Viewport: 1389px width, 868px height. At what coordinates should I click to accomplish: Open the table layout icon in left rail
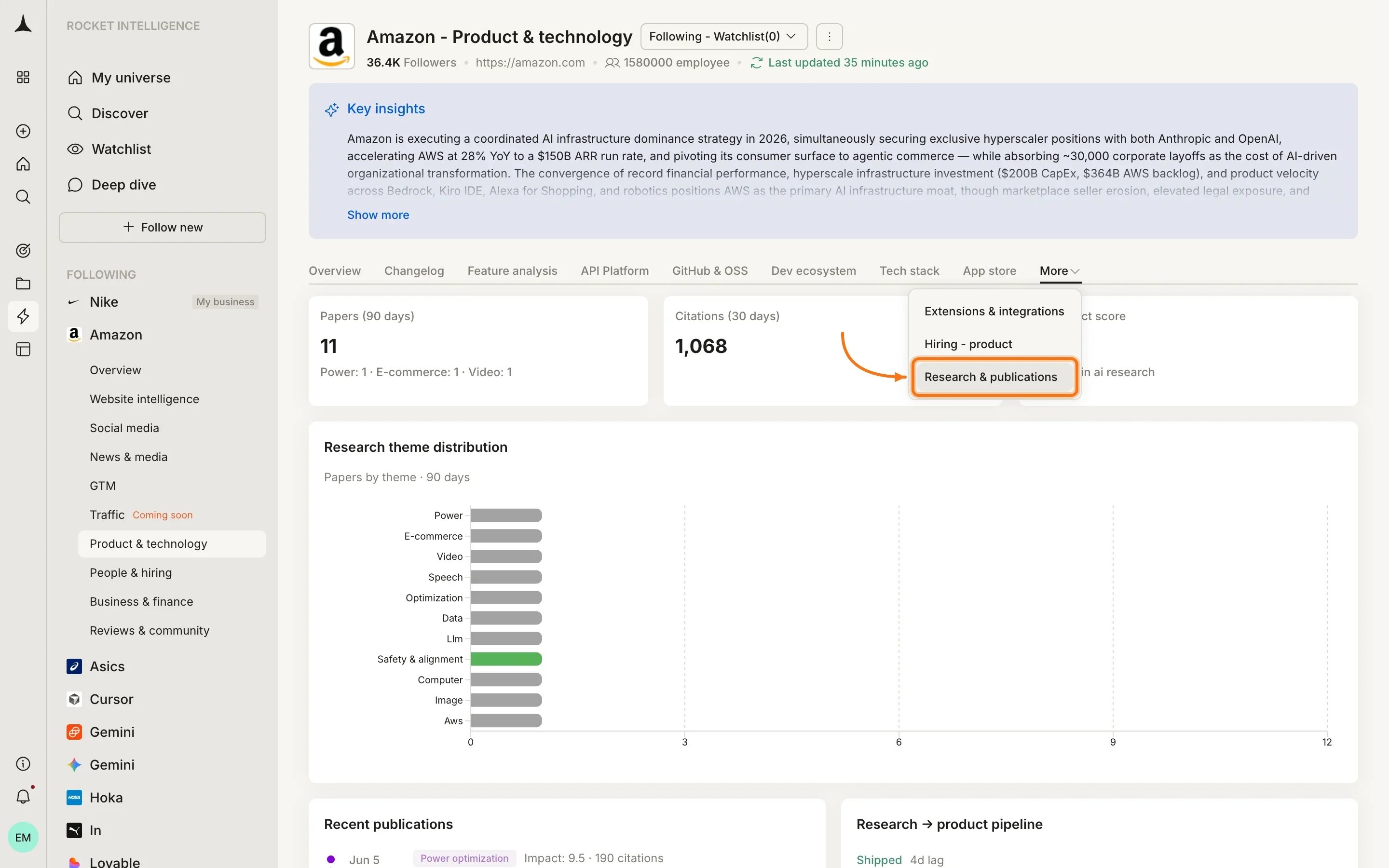point(23,349)
